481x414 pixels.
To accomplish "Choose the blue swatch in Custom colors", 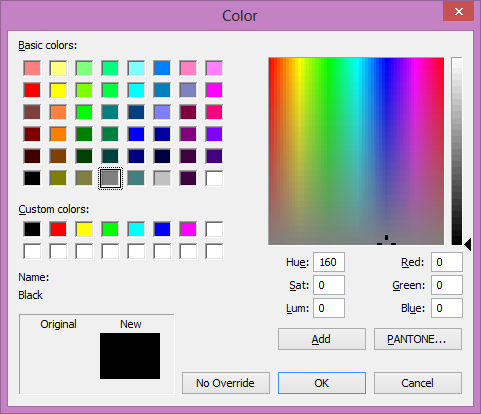I will coord(162,229).
